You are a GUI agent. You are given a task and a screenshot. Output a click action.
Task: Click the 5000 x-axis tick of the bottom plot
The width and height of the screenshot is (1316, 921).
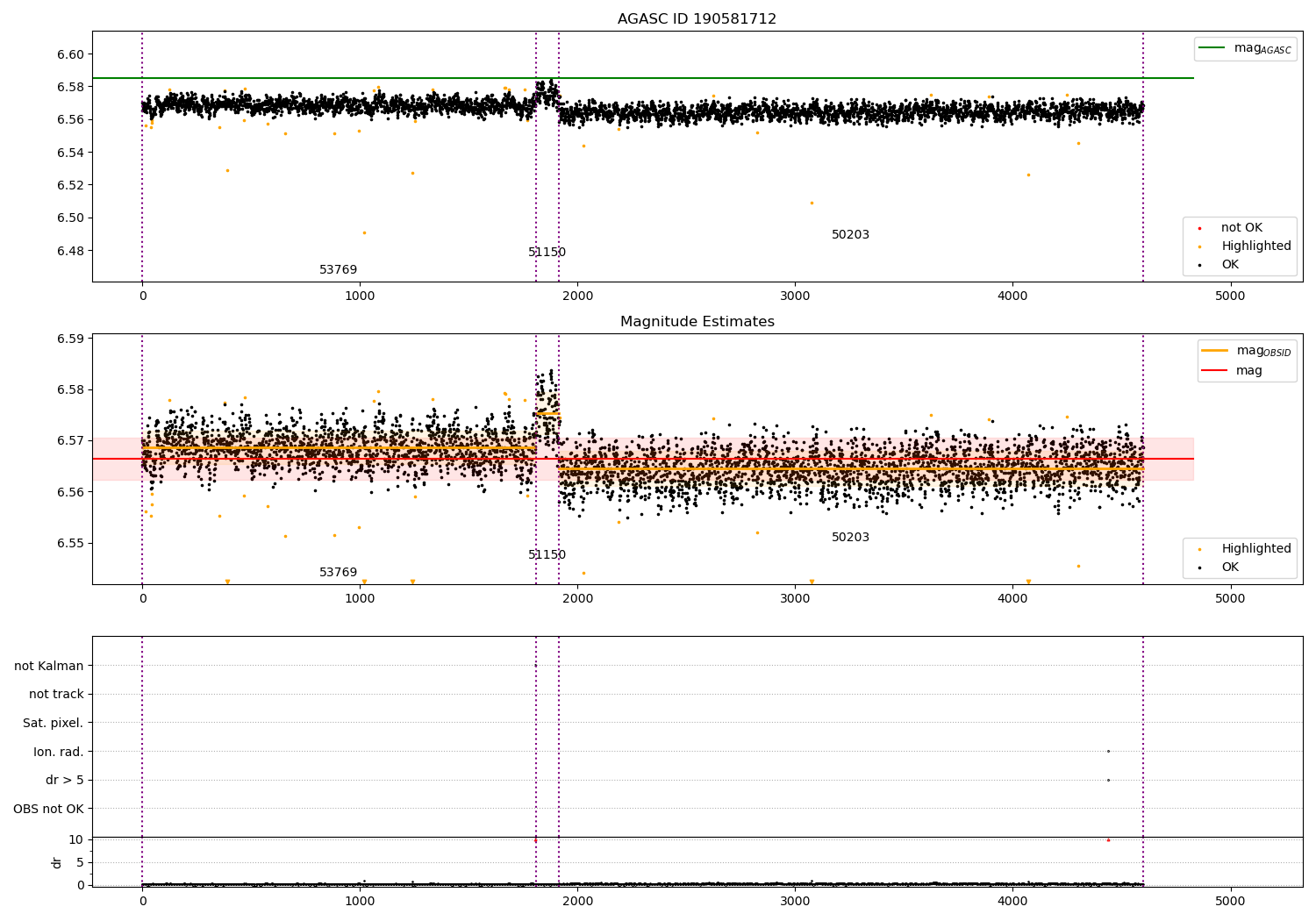1230,901
